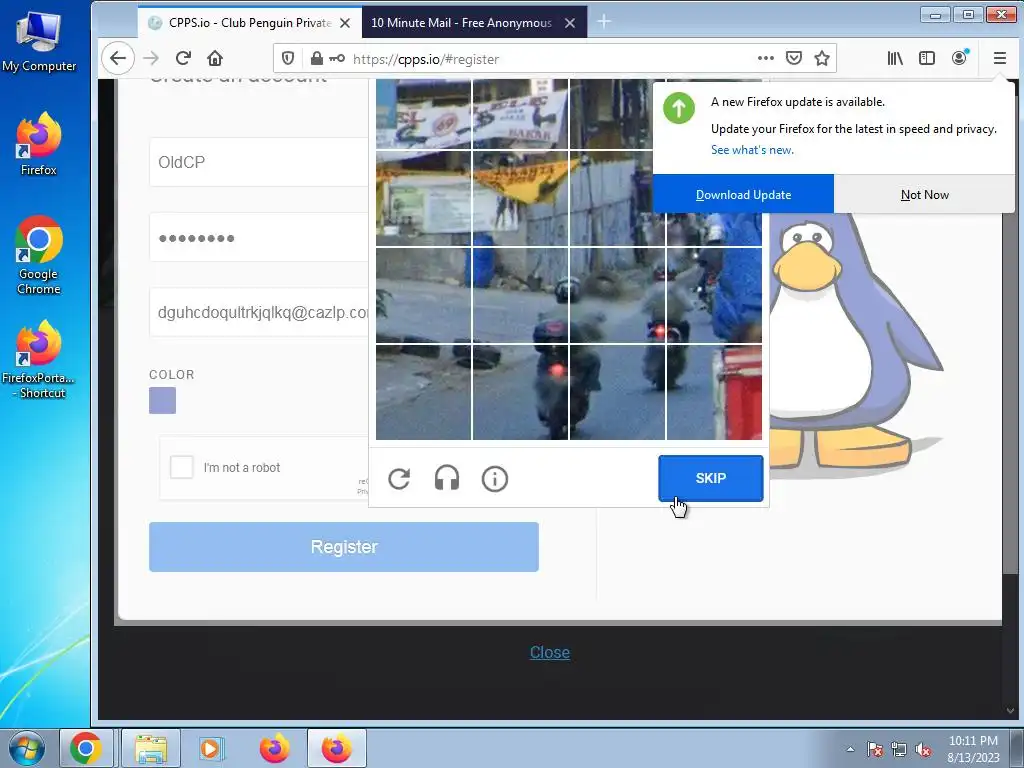Choose the purple penguin color swatch

[163, 400]
